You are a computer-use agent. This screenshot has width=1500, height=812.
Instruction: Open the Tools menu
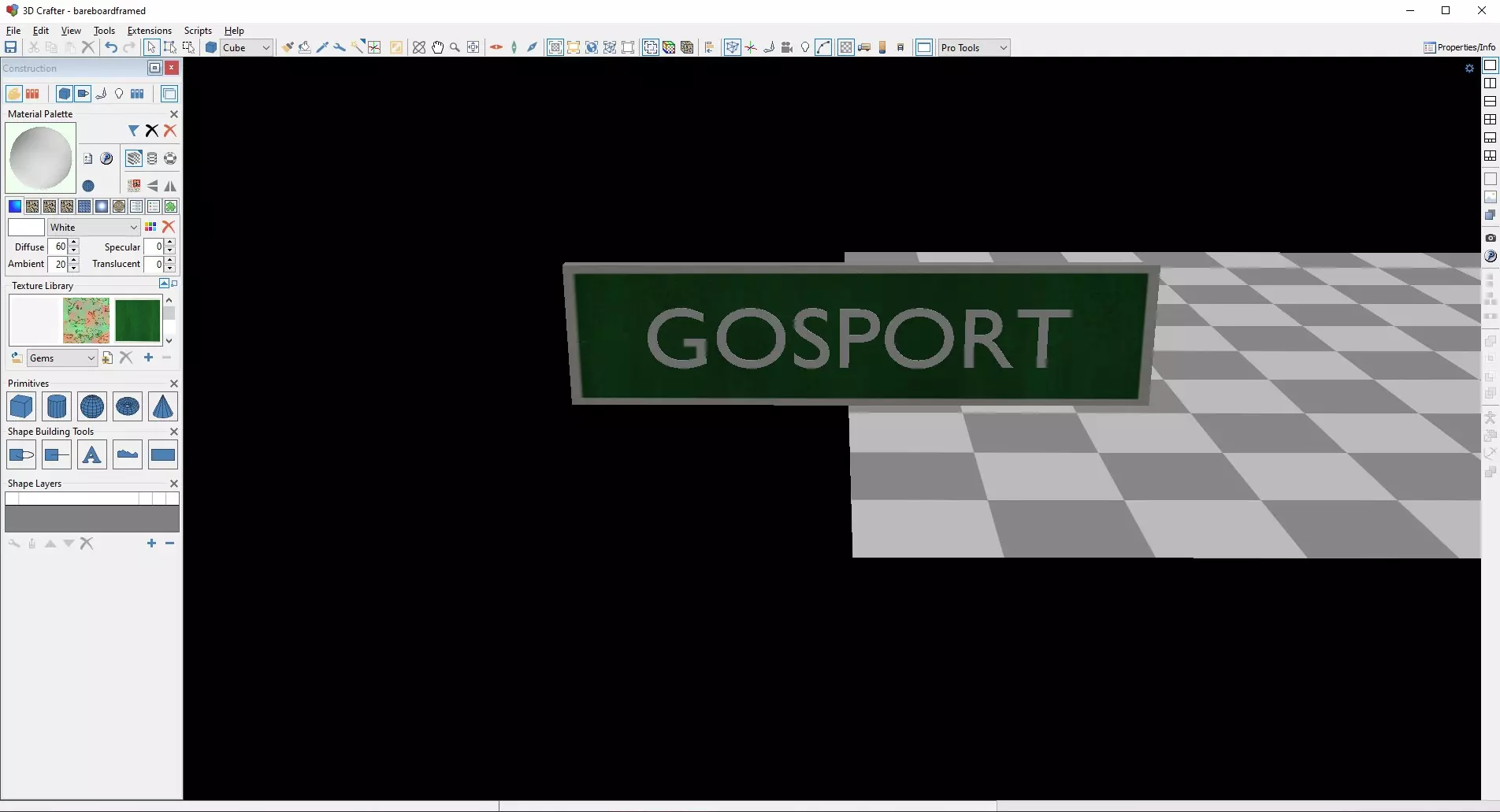[104, 31]
